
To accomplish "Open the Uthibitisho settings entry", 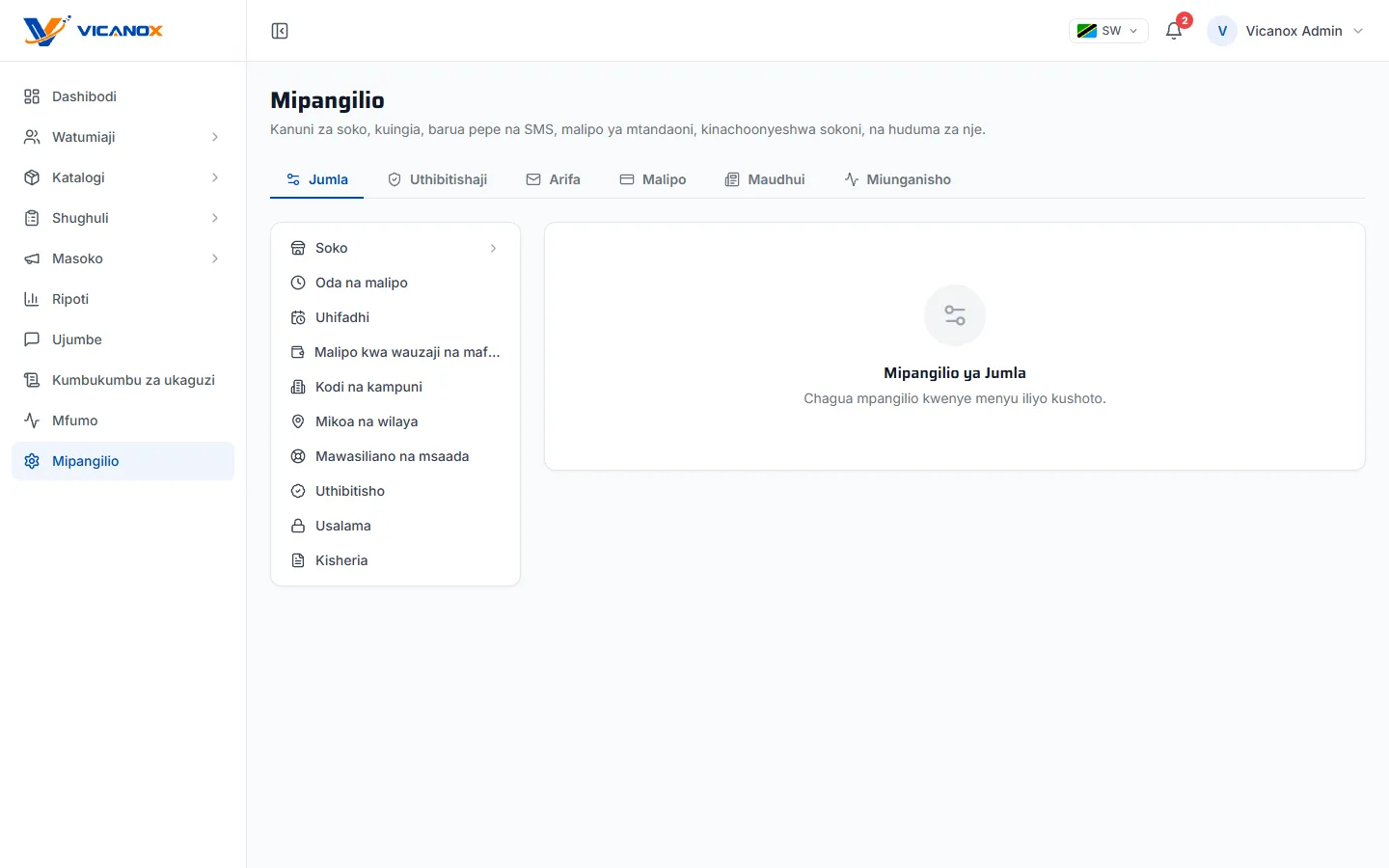I will click(395, 491).
